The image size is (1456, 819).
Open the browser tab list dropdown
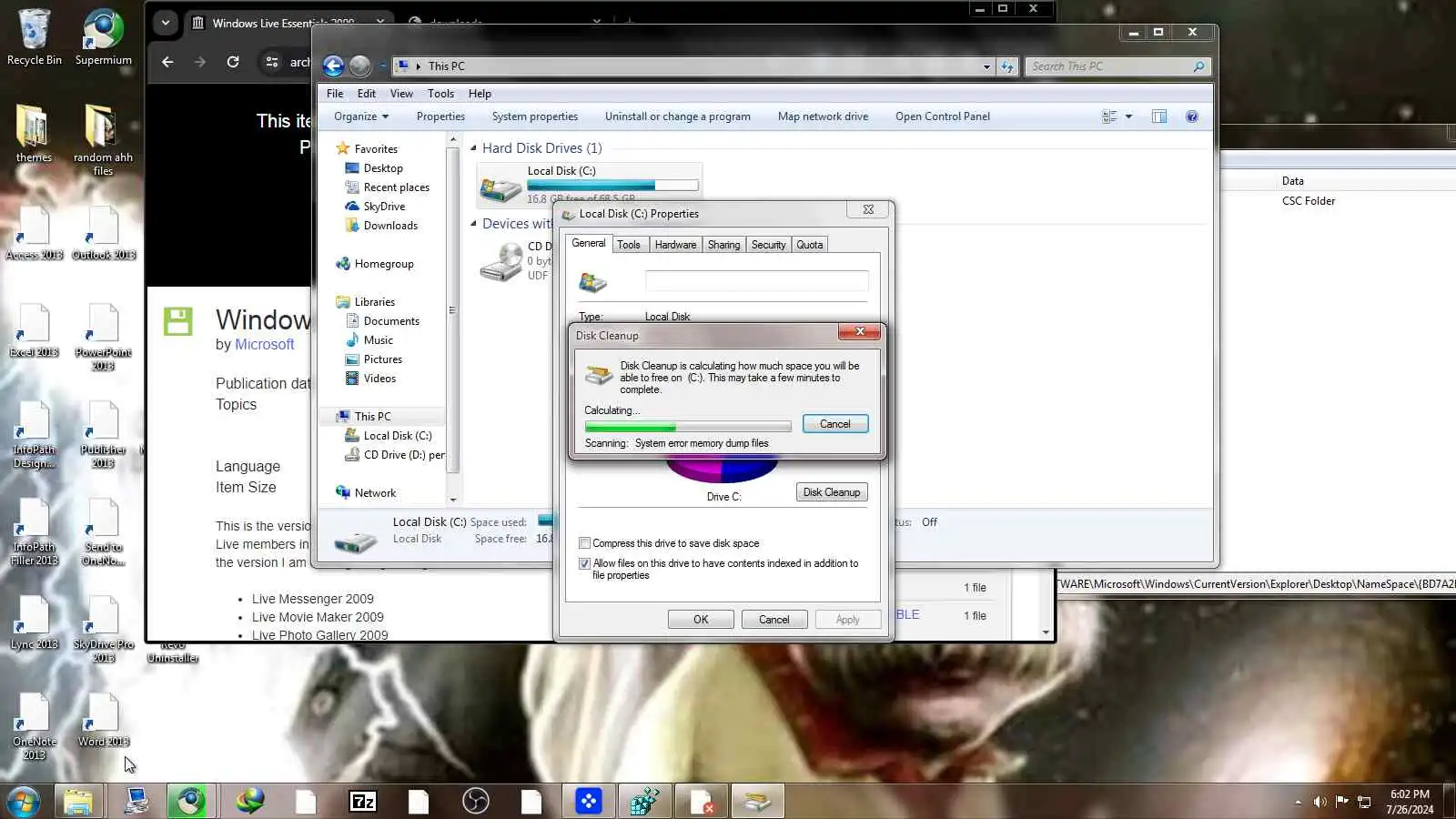(x=165, y=23)
